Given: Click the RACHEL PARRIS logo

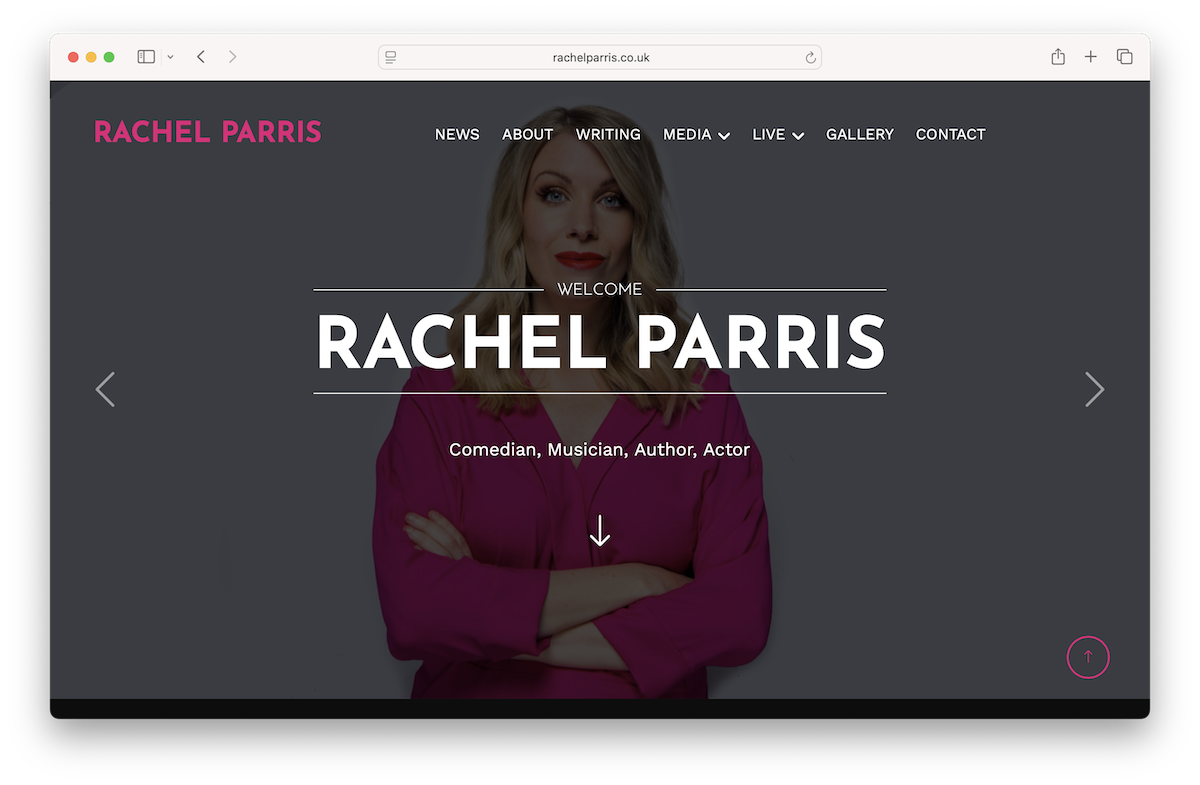Looking at the screenshot, I should click(x=208, y=131).
